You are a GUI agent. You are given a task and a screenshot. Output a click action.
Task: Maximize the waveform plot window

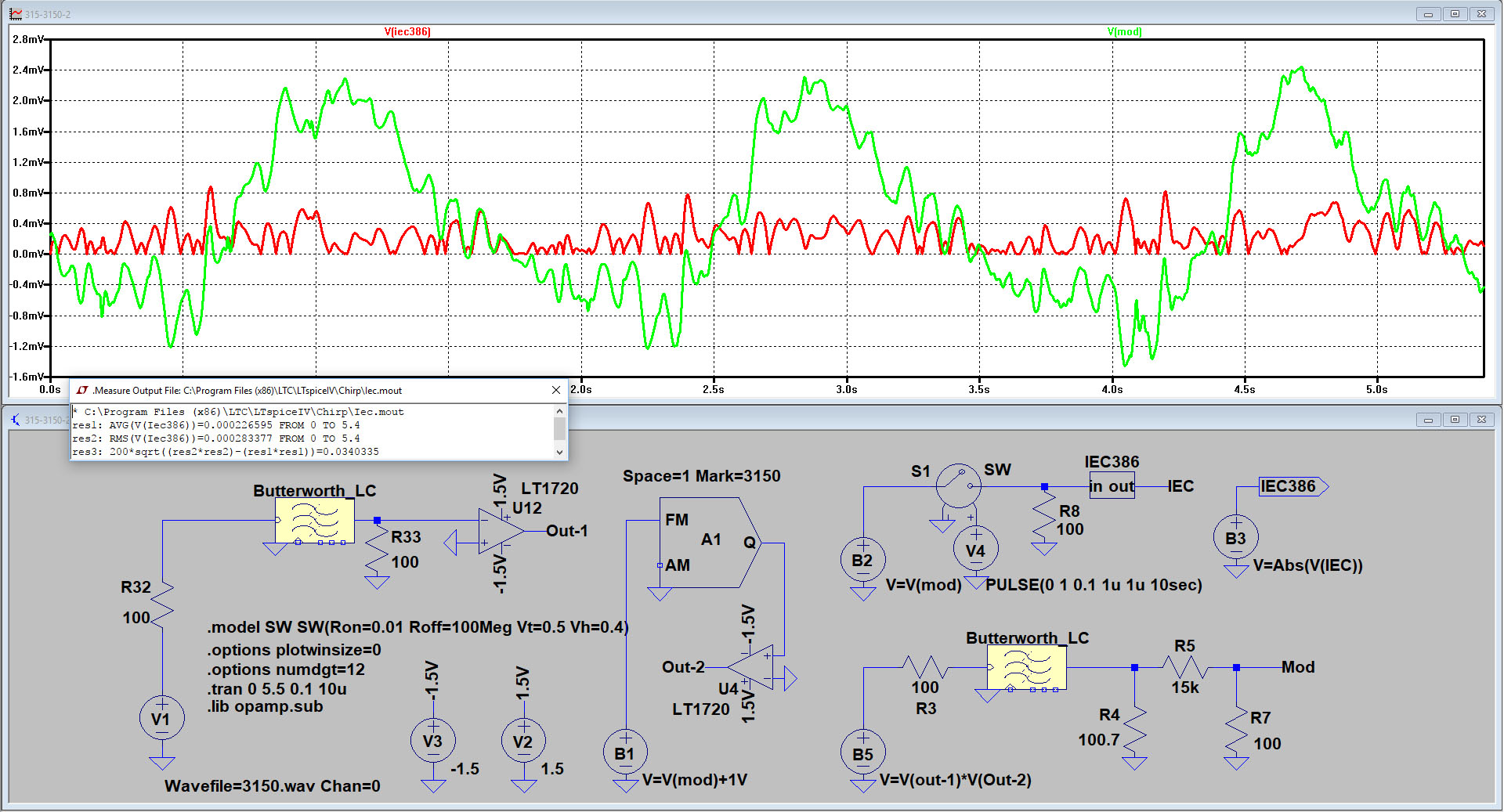(x=1455, y=14)
